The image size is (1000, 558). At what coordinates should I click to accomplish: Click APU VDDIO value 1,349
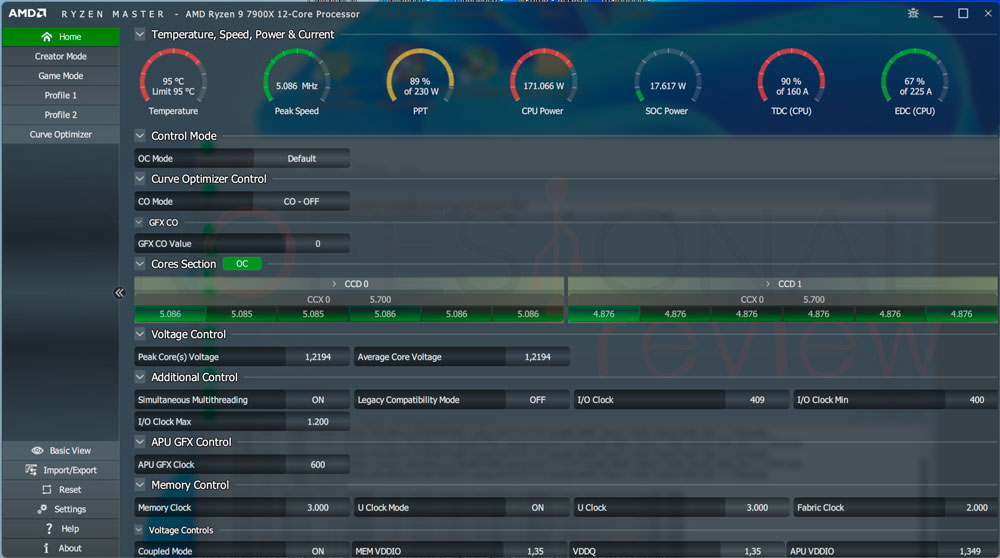tap(969, 551)
